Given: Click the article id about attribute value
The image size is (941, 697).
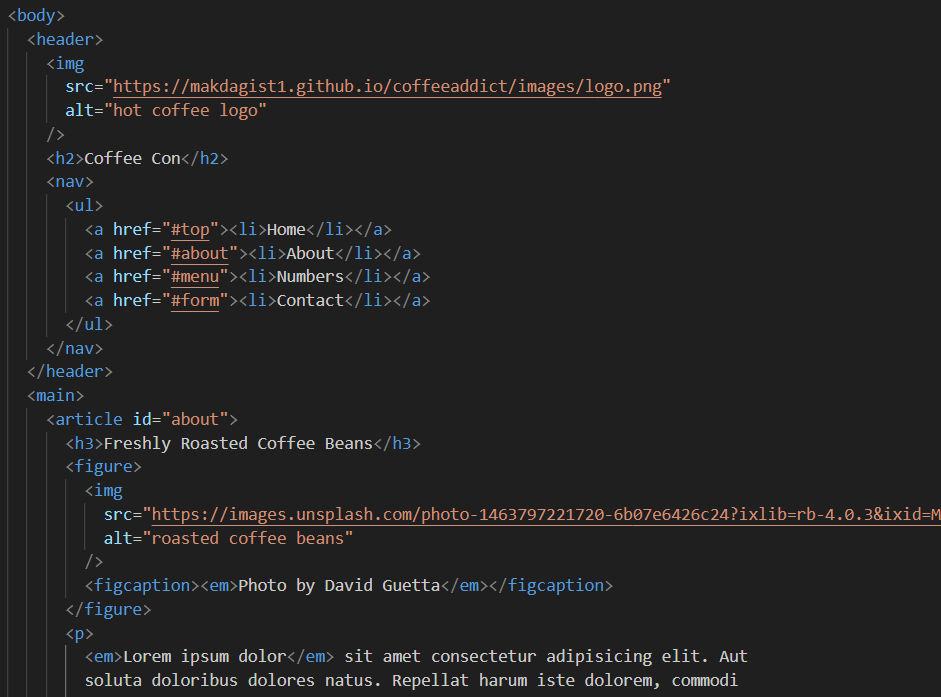Looking at the screenshot, I should [x=195, y=419].
